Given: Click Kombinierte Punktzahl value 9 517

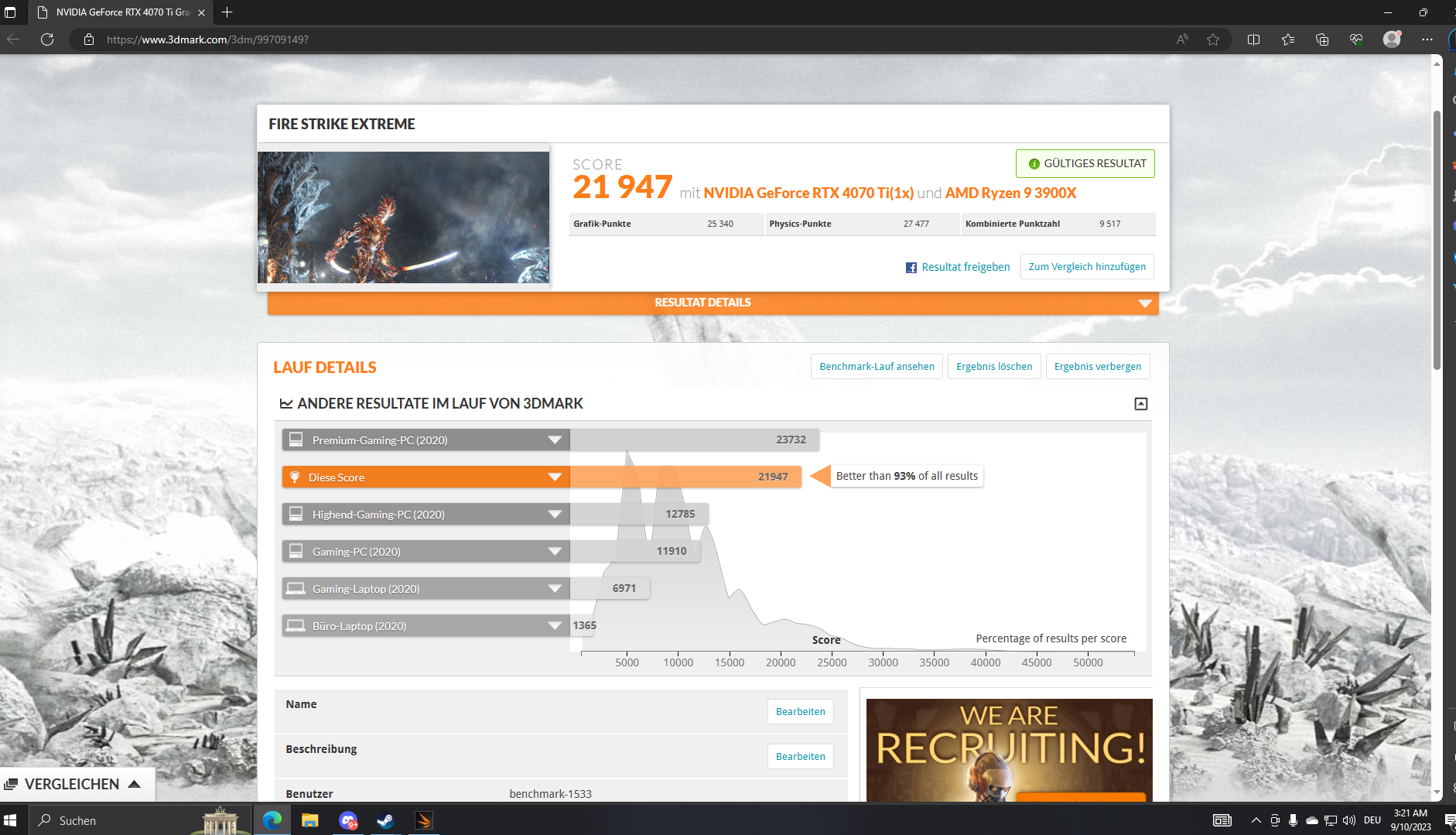Looking at the screenshot, I should click(x=1109, y=224).
